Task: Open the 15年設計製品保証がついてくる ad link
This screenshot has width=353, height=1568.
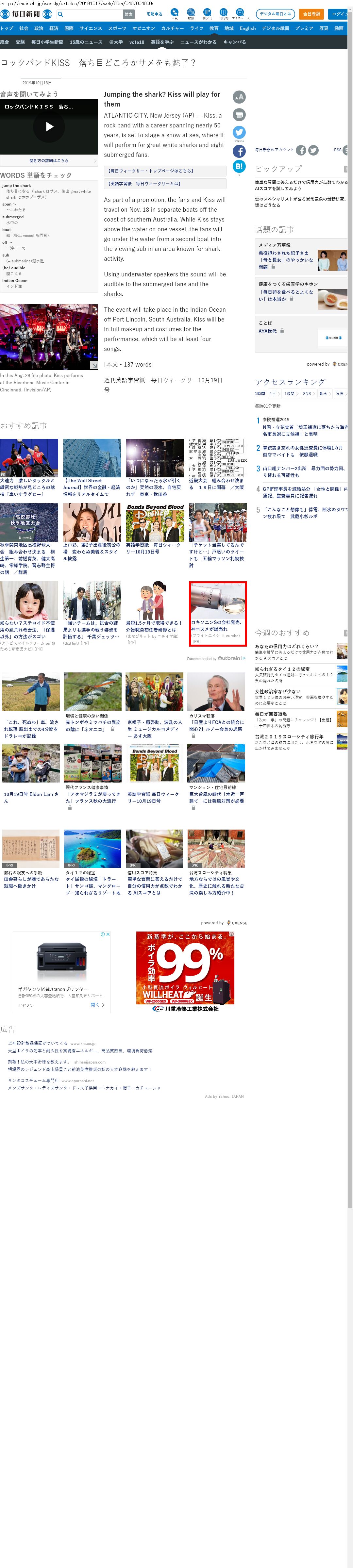Action: pos(38,1043)
